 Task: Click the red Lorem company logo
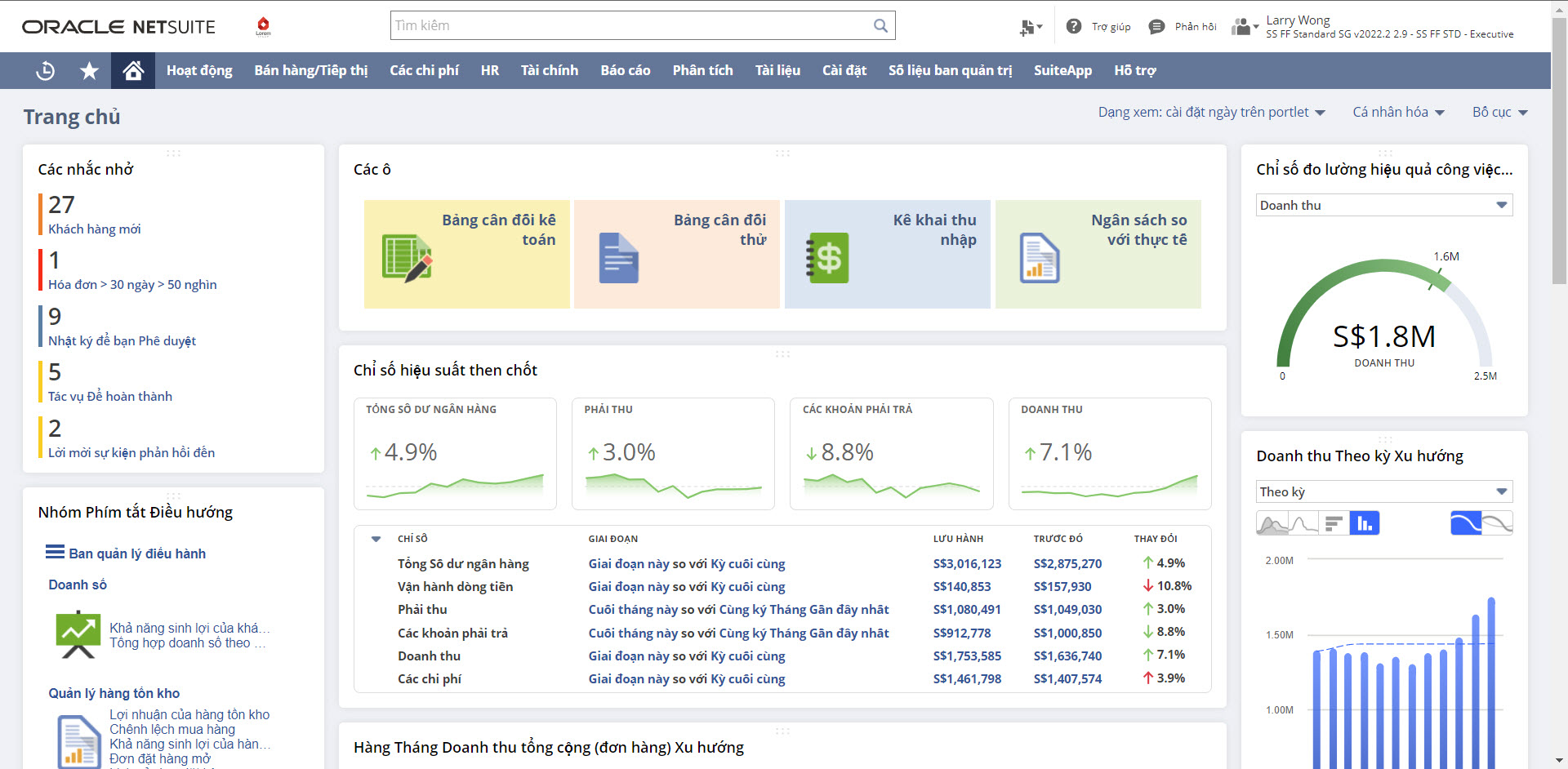pos(263,26)
